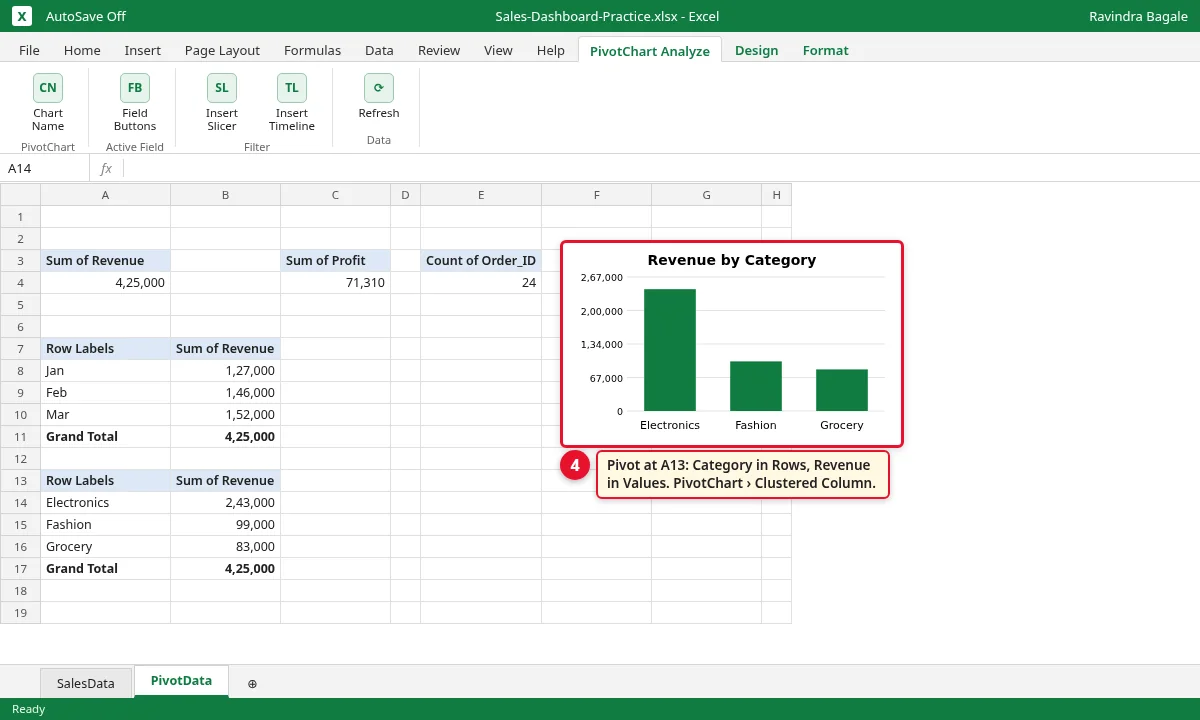Open the Review tab
Viewport: 1200px width, 720px height.
tap(439, 50)
